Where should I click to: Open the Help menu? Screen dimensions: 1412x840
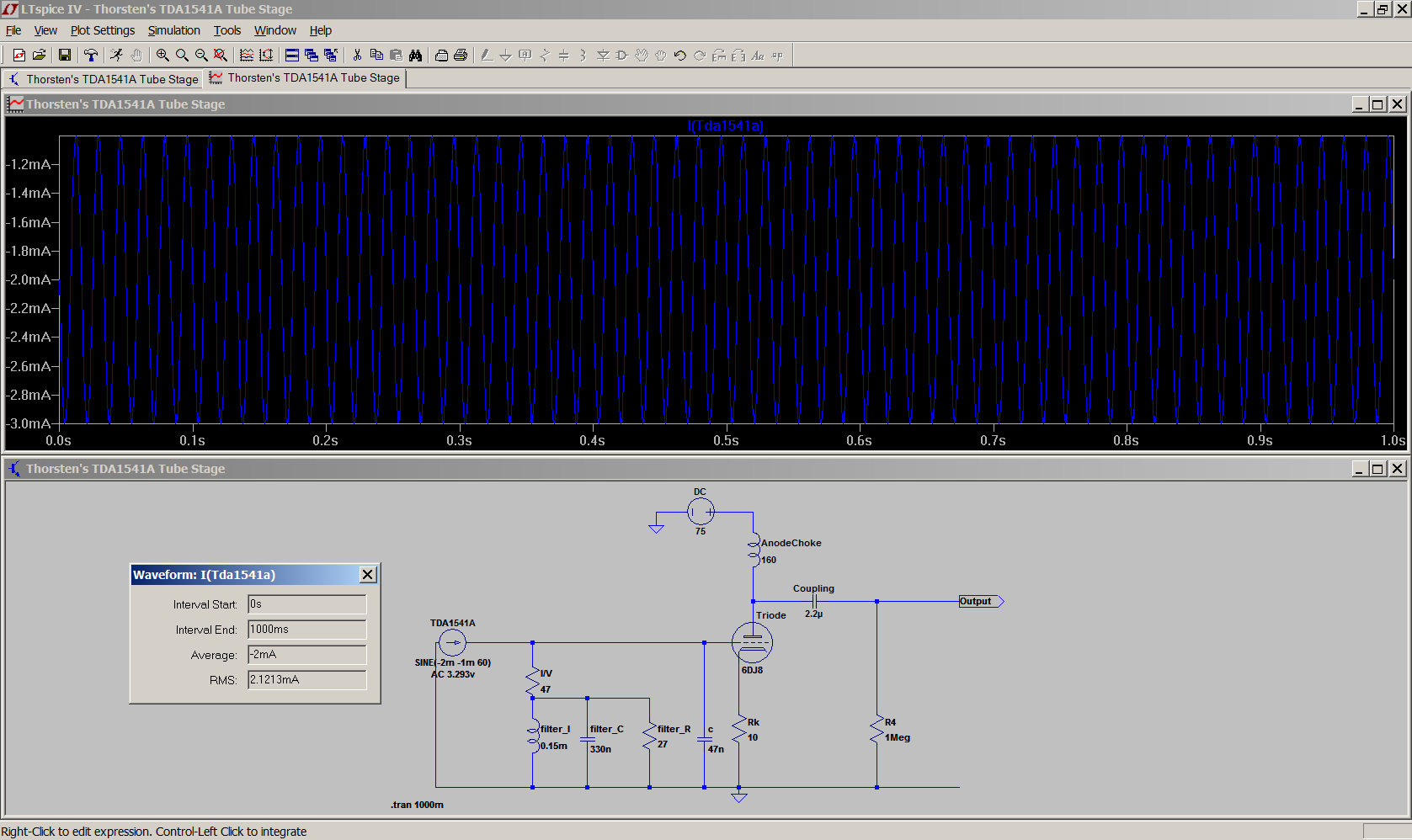tap(321, 30)
